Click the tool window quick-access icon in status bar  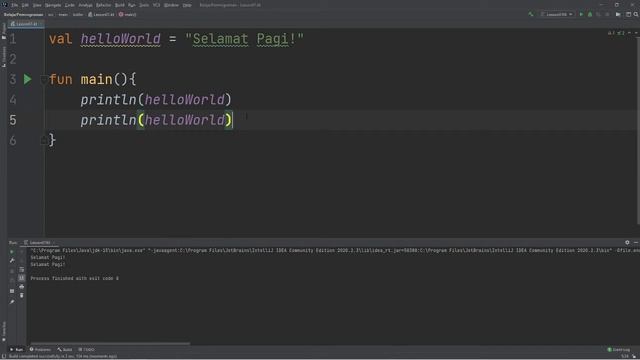3,356
